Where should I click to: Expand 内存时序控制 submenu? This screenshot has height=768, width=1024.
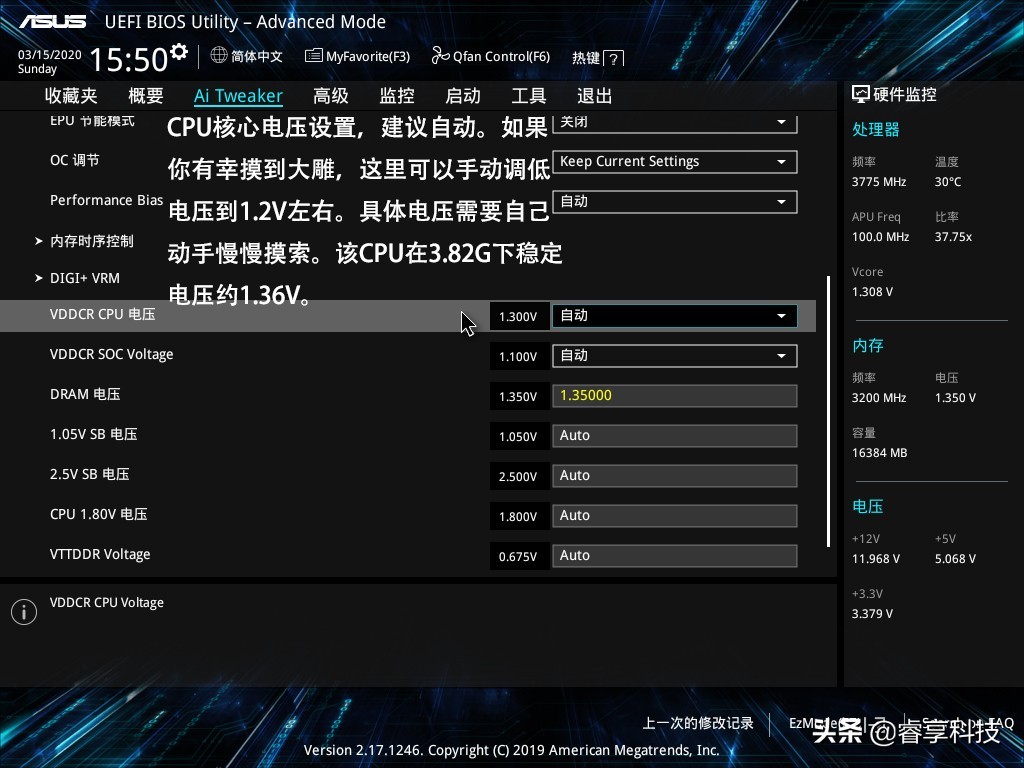(91, 241)
